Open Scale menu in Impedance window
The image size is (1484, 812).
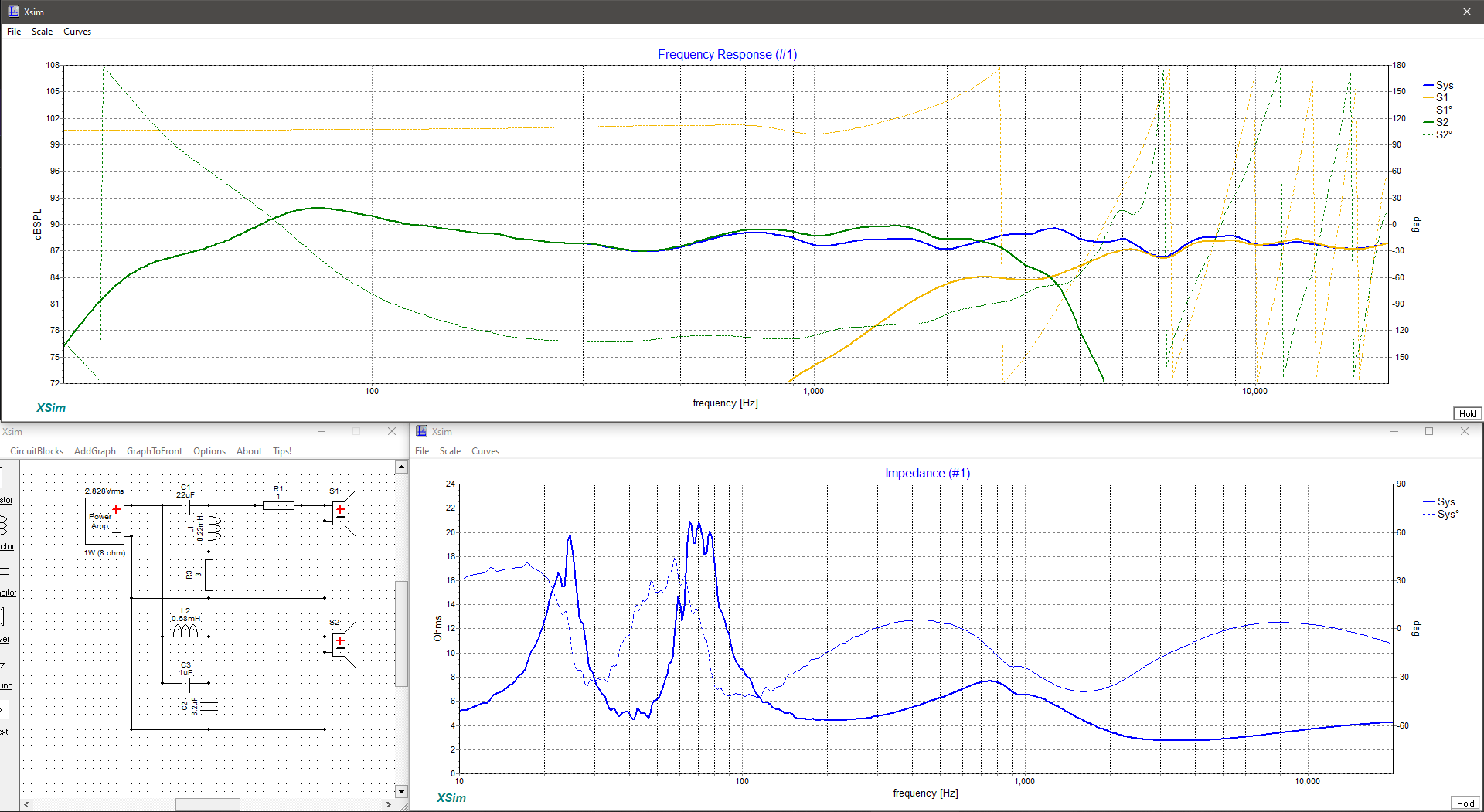tap(450, 451)
